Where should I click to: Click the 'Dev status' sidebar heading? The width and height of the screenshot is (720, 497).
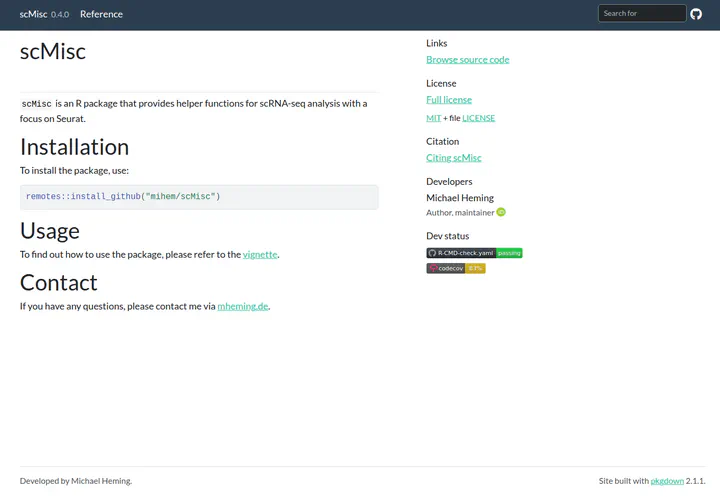click(448, 236)
